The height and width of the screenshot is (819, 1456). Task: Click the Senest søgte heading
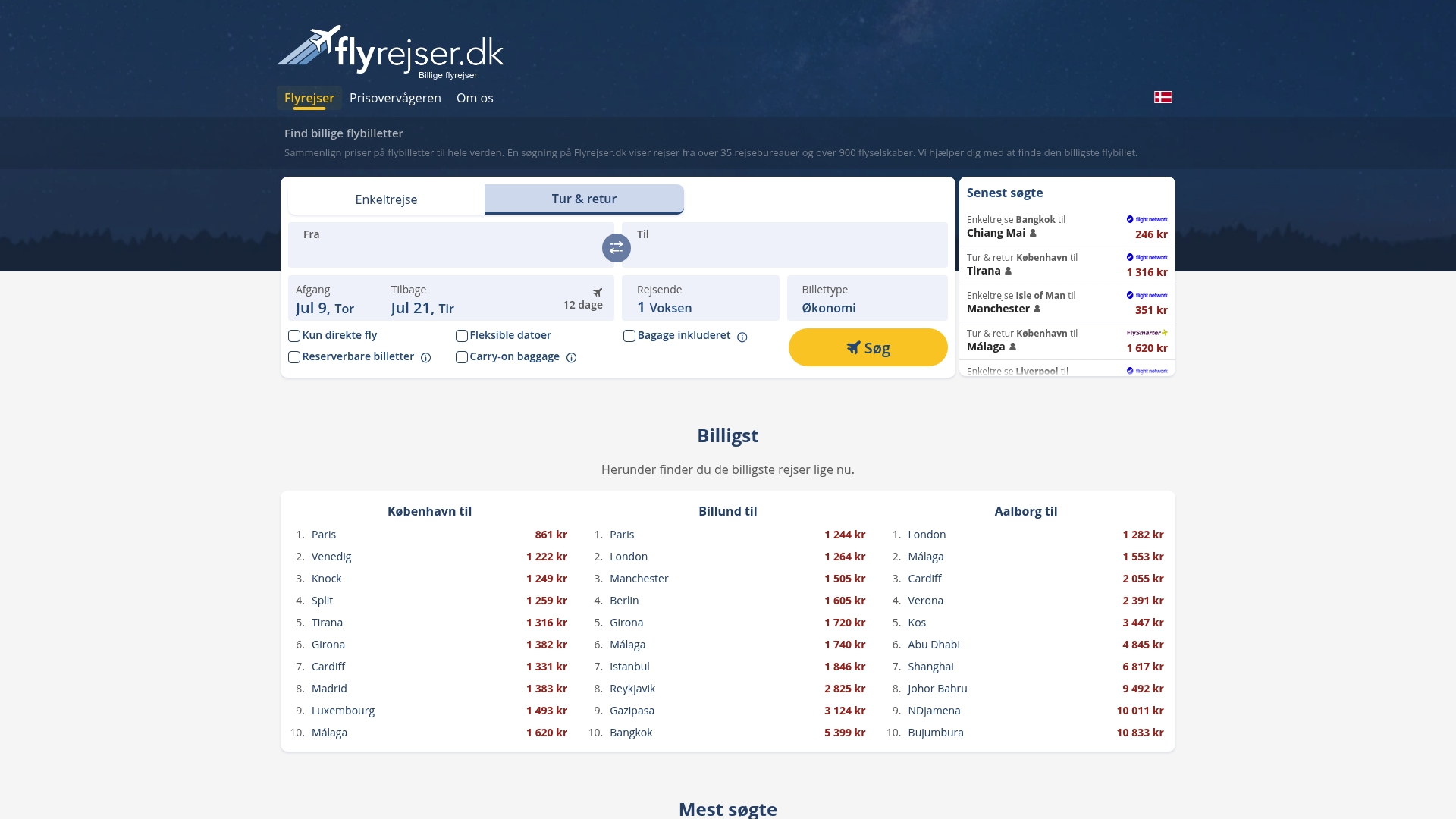click(1005, 193)
